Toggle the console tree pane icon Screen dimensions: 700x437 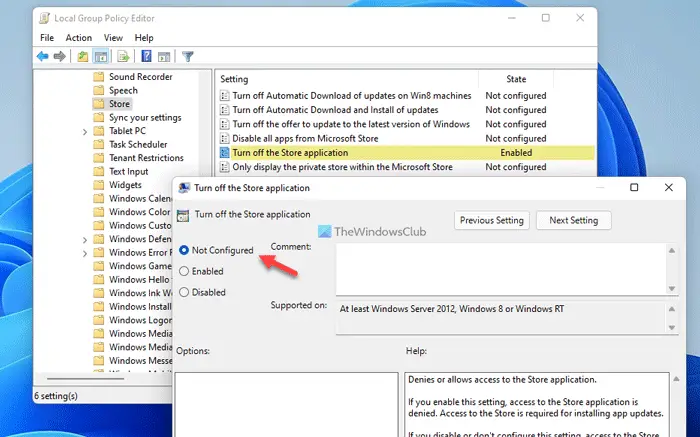[101, 57]
